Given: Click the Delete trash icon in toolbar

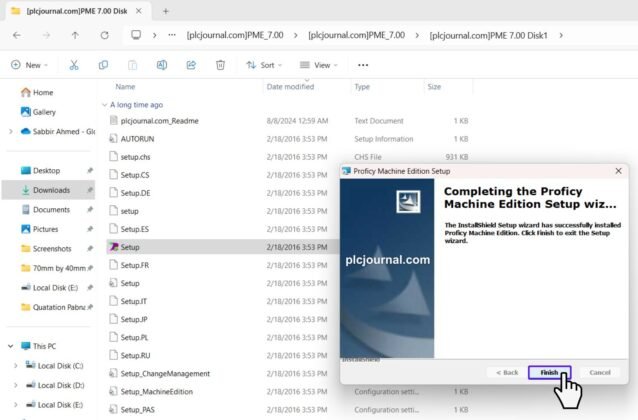Looking at the screenshot, I should point(220,65).
